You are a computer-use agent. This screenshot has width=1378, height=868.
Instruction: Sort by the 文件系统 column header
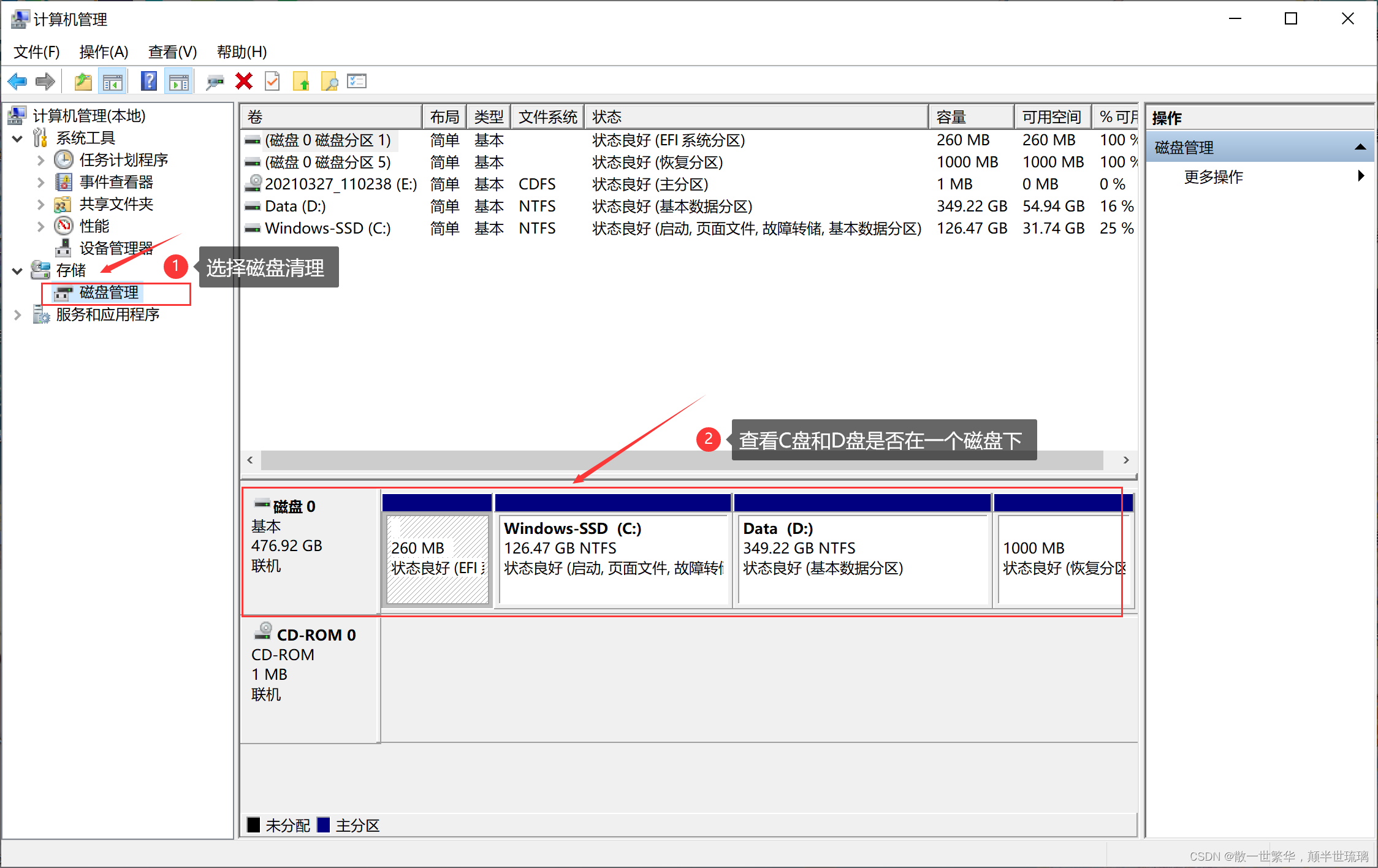[x=547, y=116]
